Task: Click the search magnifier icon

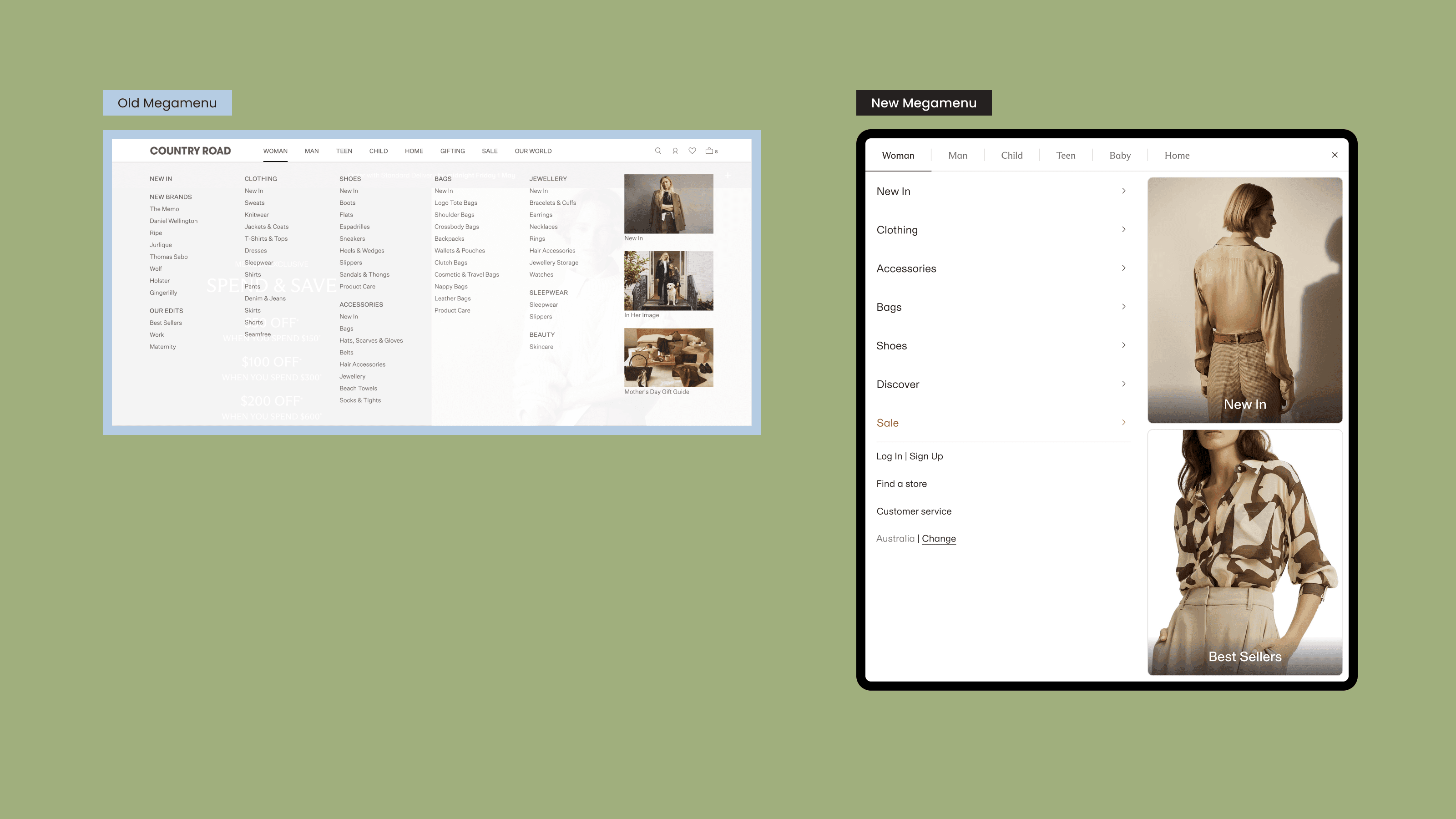Action: 658,151
